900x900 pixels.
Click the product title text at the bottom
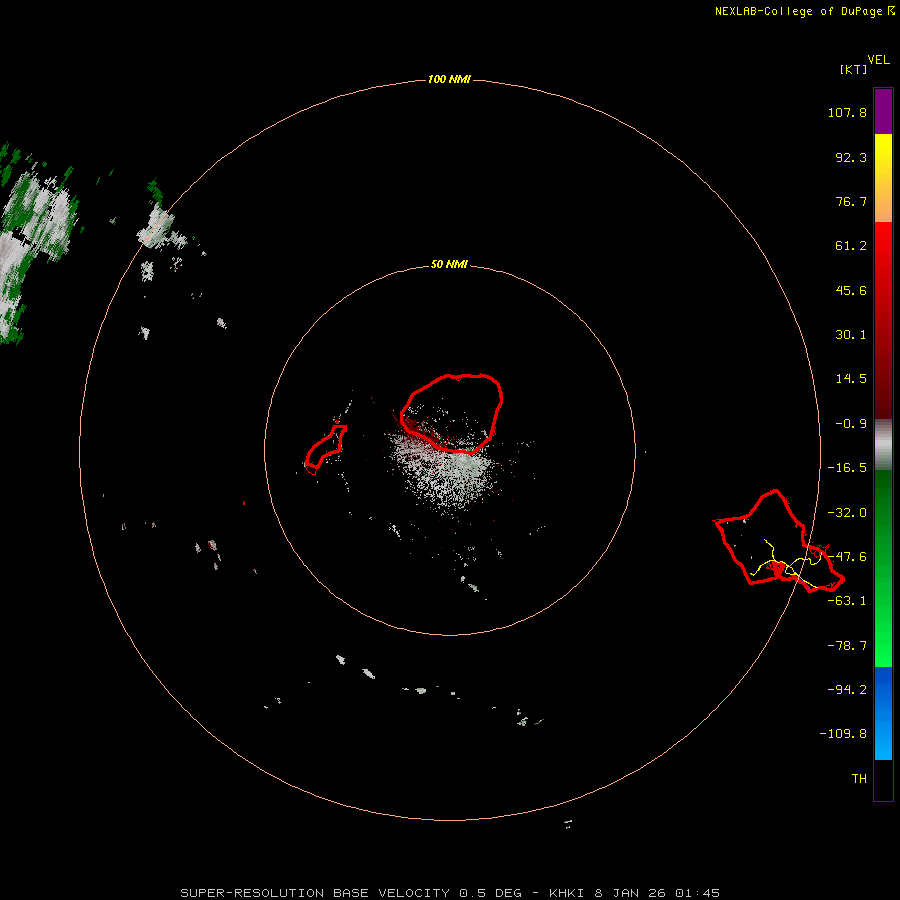[449, 893]
